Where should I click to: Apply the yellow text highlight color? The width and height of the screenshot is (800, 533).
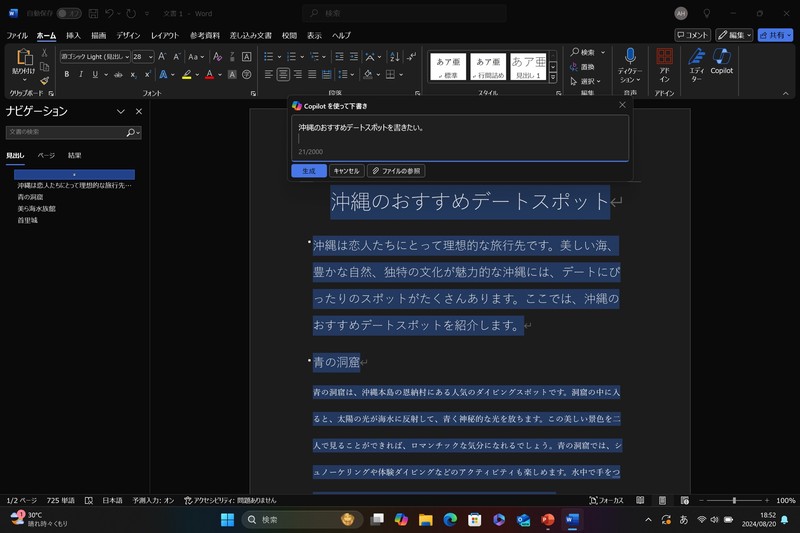point(187,74)
